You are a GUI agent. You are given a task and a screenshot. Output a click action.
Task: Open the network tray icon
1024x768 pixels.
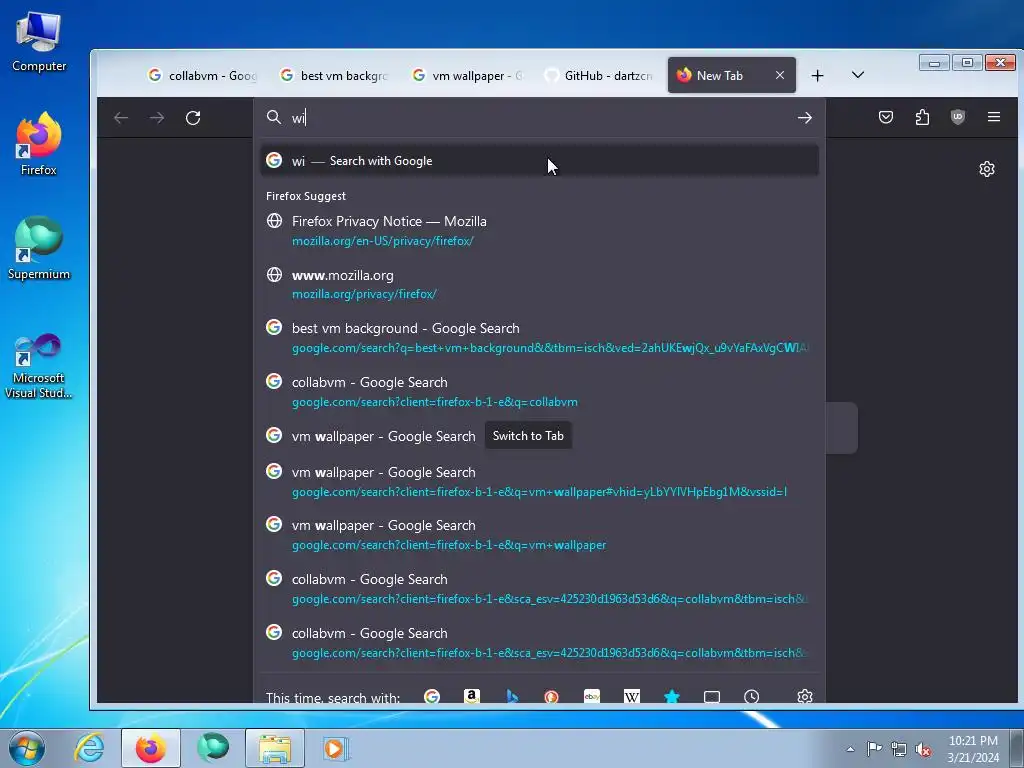coord(899,749)
